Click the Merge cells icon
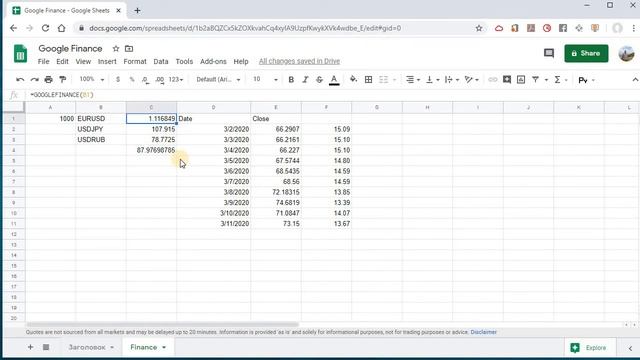 [383, 80]
